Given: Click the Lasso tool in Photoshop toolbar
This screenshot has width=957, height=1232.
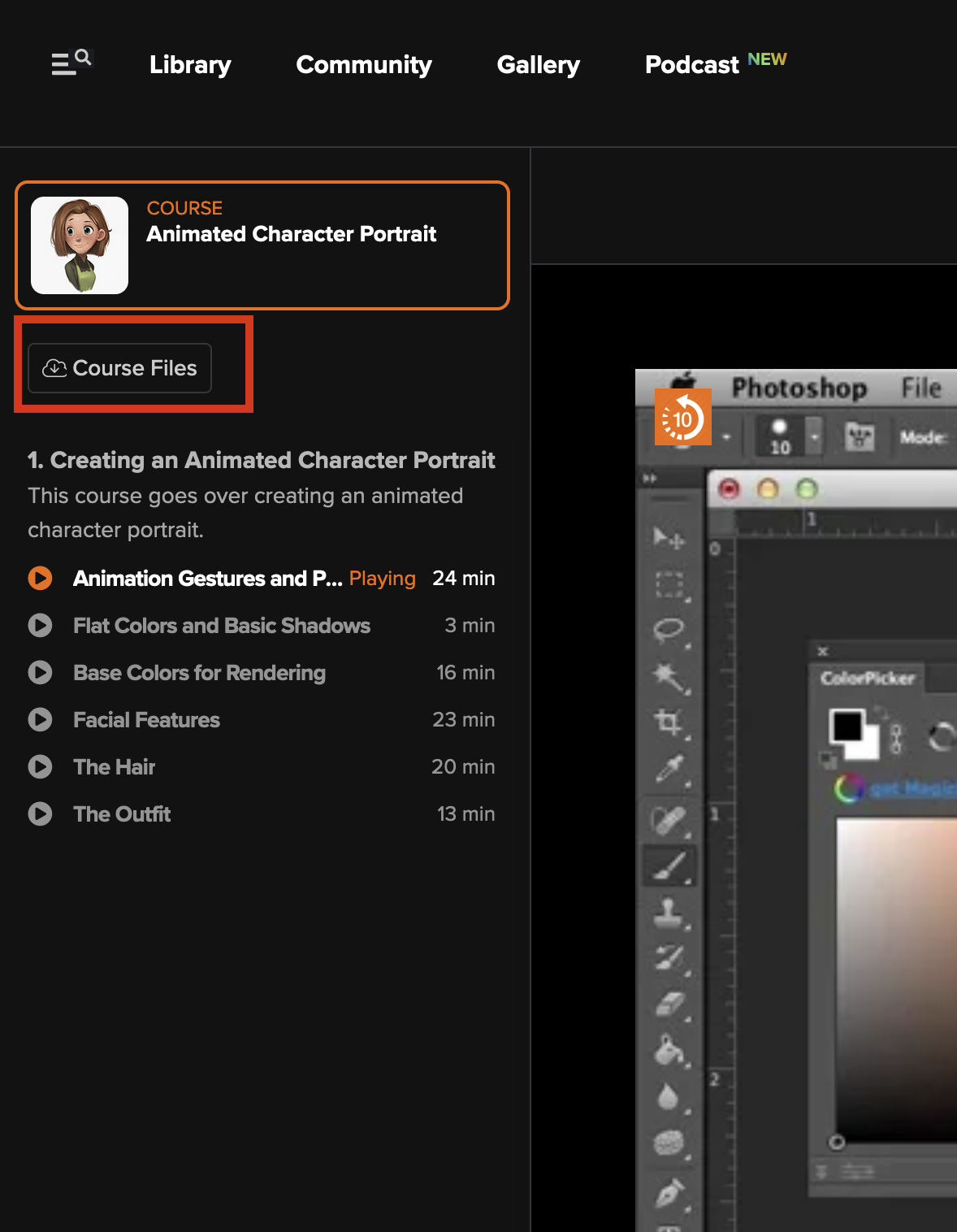Looking at the screenshot, I should [669, 630].
